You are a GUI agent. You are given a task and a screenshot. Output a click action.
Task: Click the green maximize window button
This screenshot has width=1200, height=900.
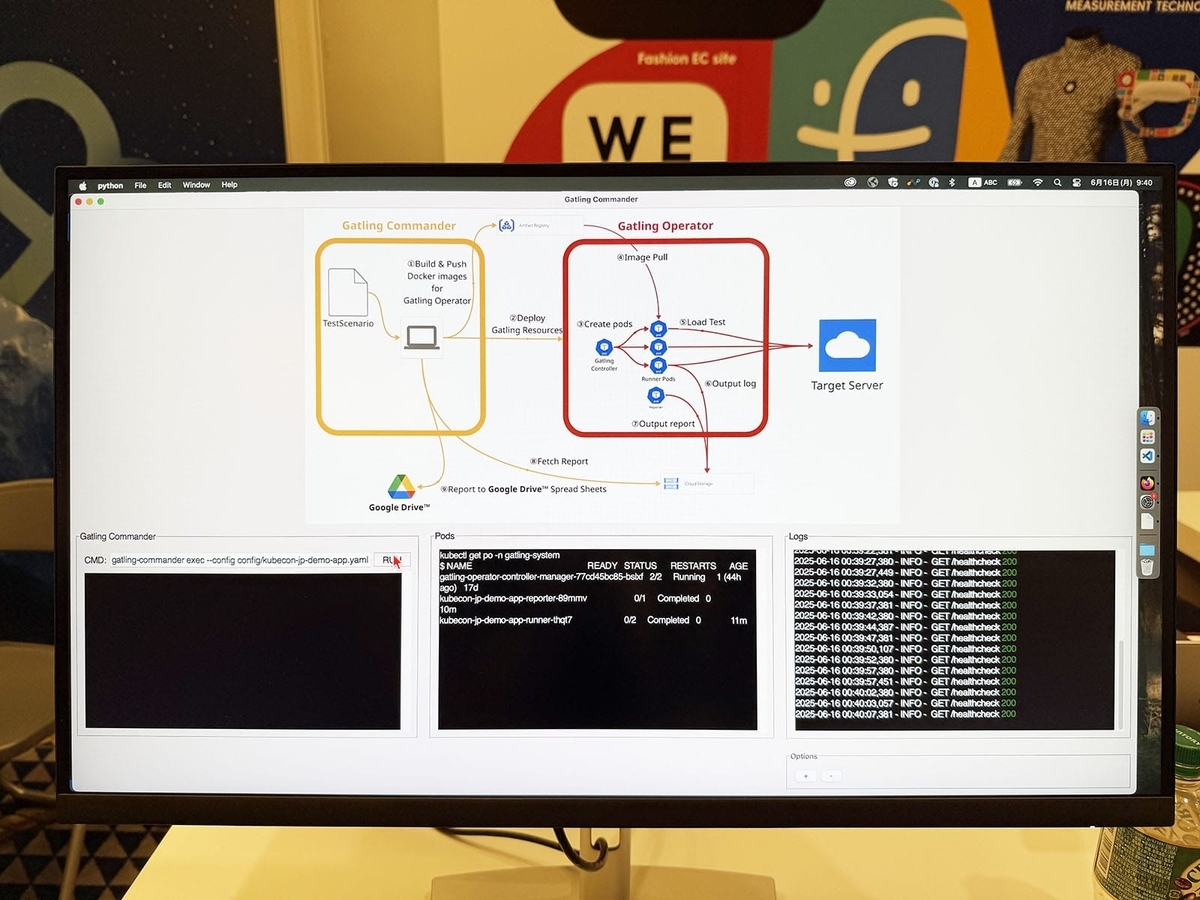coord(100,201)
